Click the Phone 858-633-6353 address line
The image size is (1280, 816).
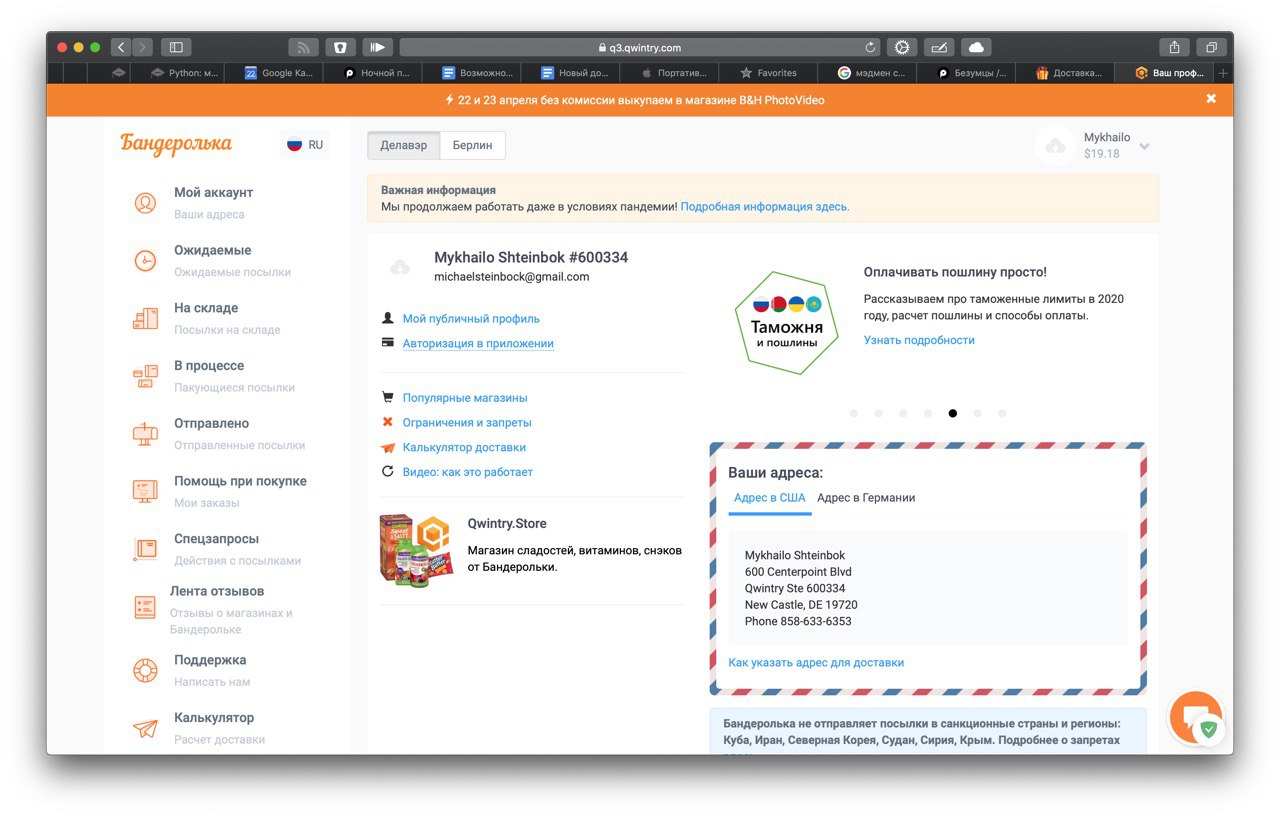(798, 621)
